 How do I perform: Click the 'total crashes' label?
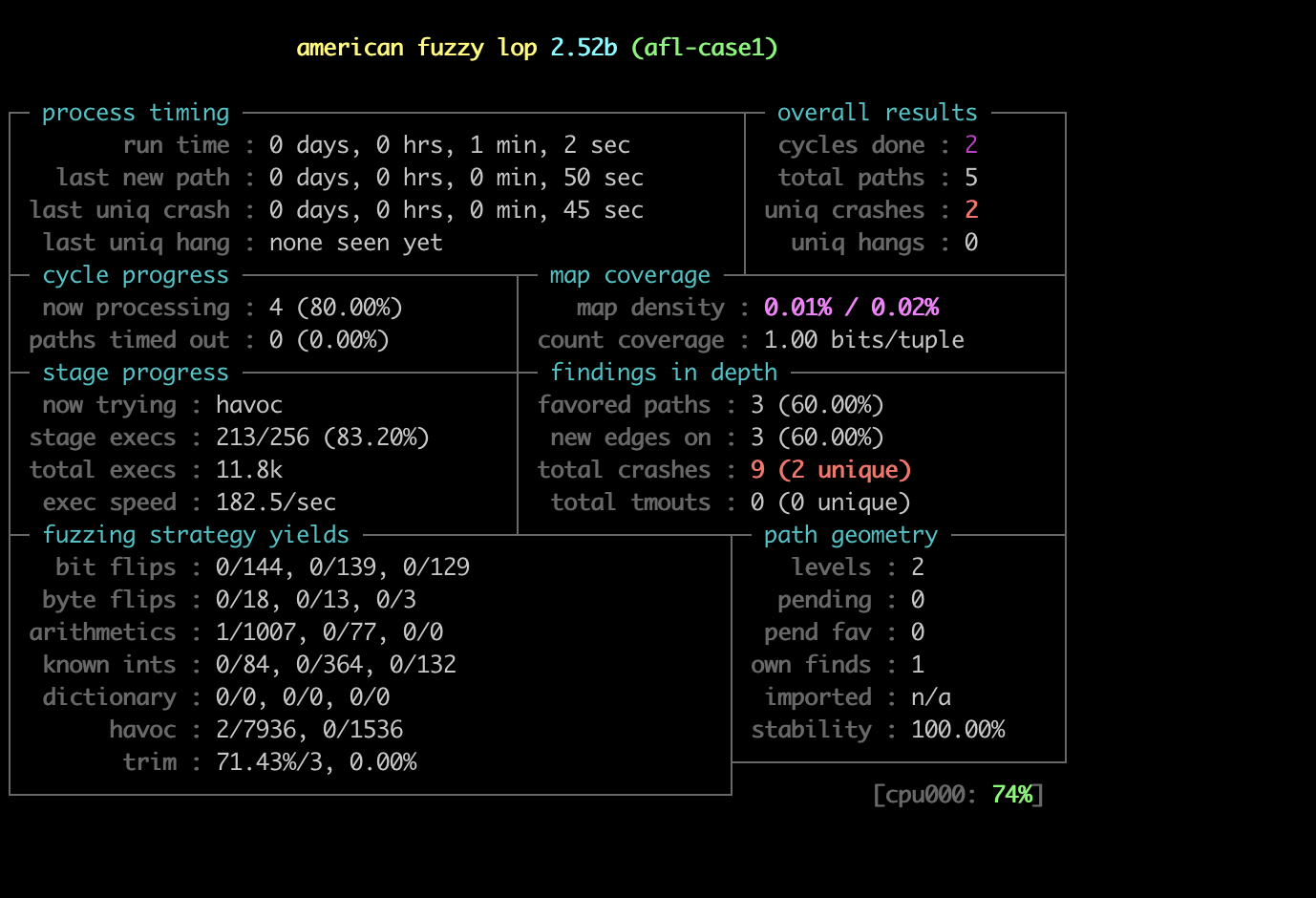pos(624,470)
